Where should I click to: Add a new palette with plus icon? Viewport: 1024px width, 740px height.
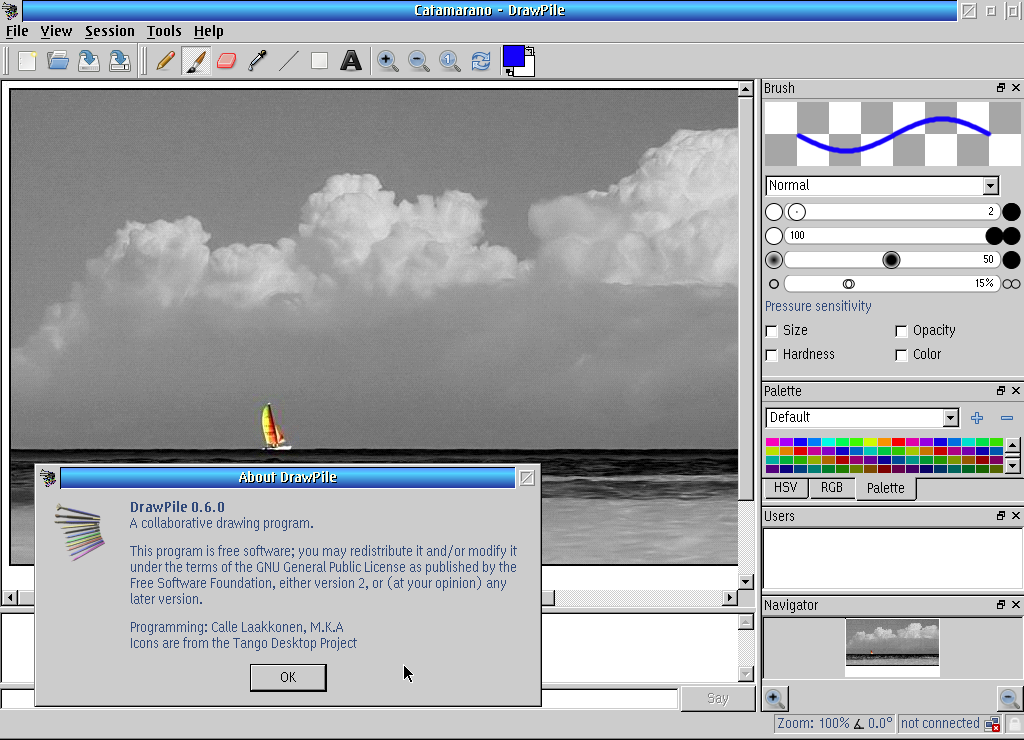pyautogui.click(x=977, y=418)
